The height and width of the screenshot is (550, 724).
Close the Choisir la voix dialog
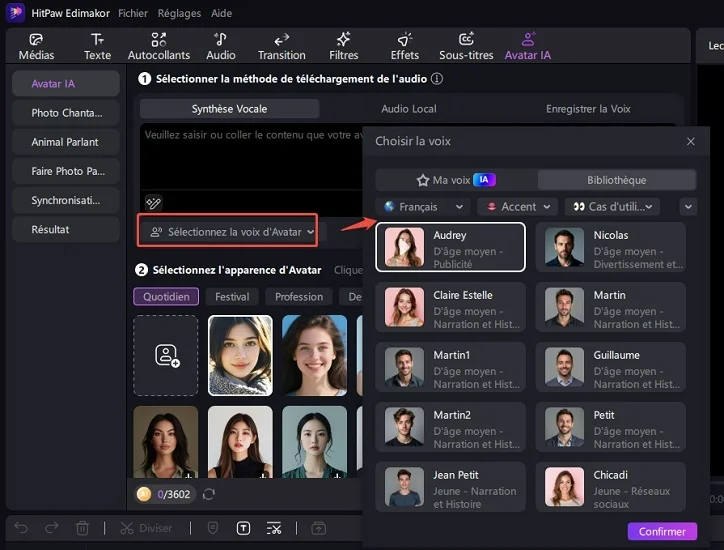click(x=691, y=142)
